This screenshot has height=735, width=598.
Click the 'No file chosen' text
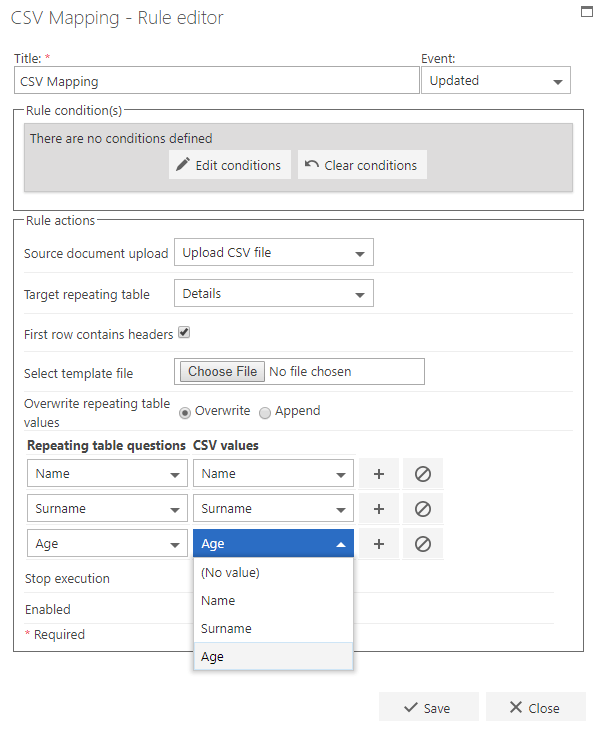[310, 372]
